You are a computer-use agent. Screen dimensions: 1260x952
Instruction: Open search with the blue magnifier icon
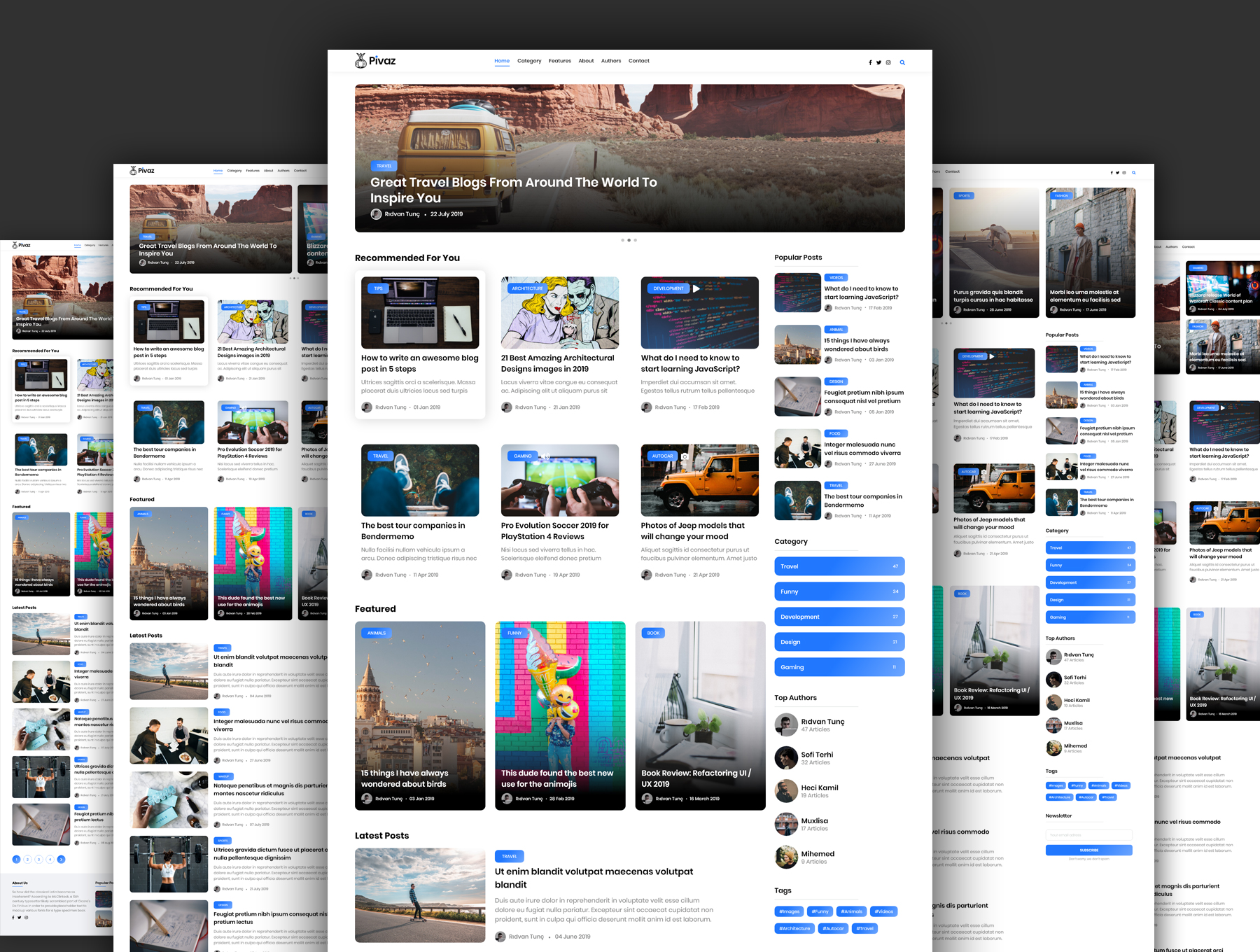pos(902,63)
